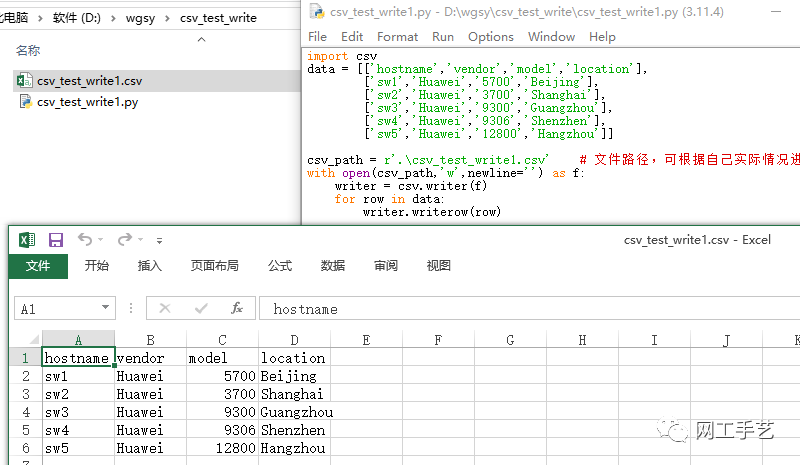Switch to the 页面布局 ribbon tab

point(215,266)
